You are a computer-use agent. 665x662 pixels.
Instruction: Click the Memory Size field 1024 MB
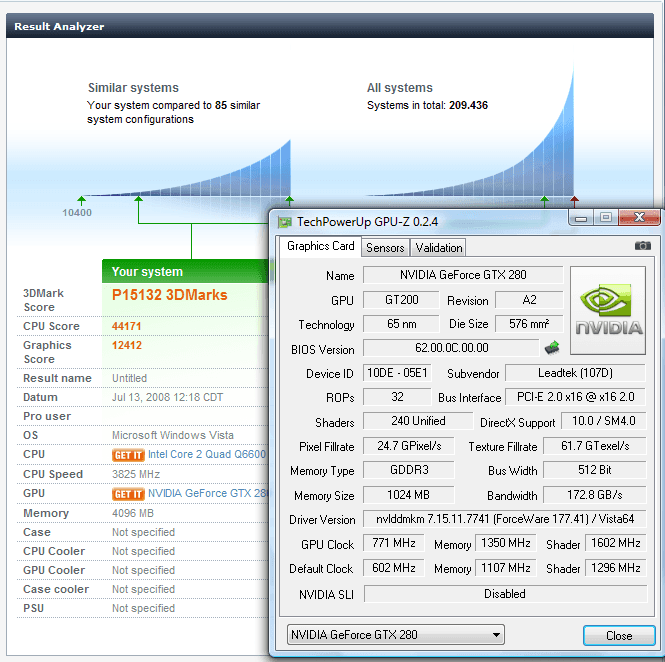pos(408,494)
